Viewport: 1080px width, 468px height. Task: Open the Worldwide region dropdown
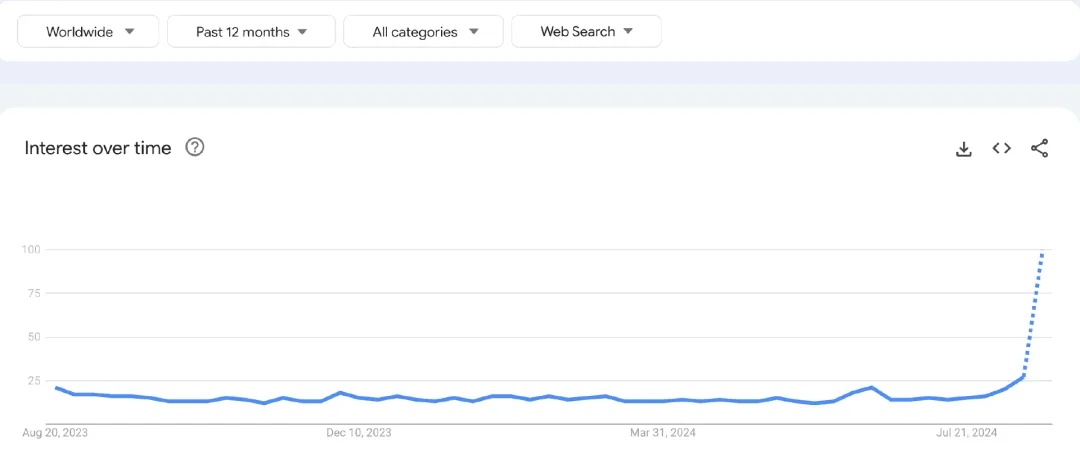(88, 31)
